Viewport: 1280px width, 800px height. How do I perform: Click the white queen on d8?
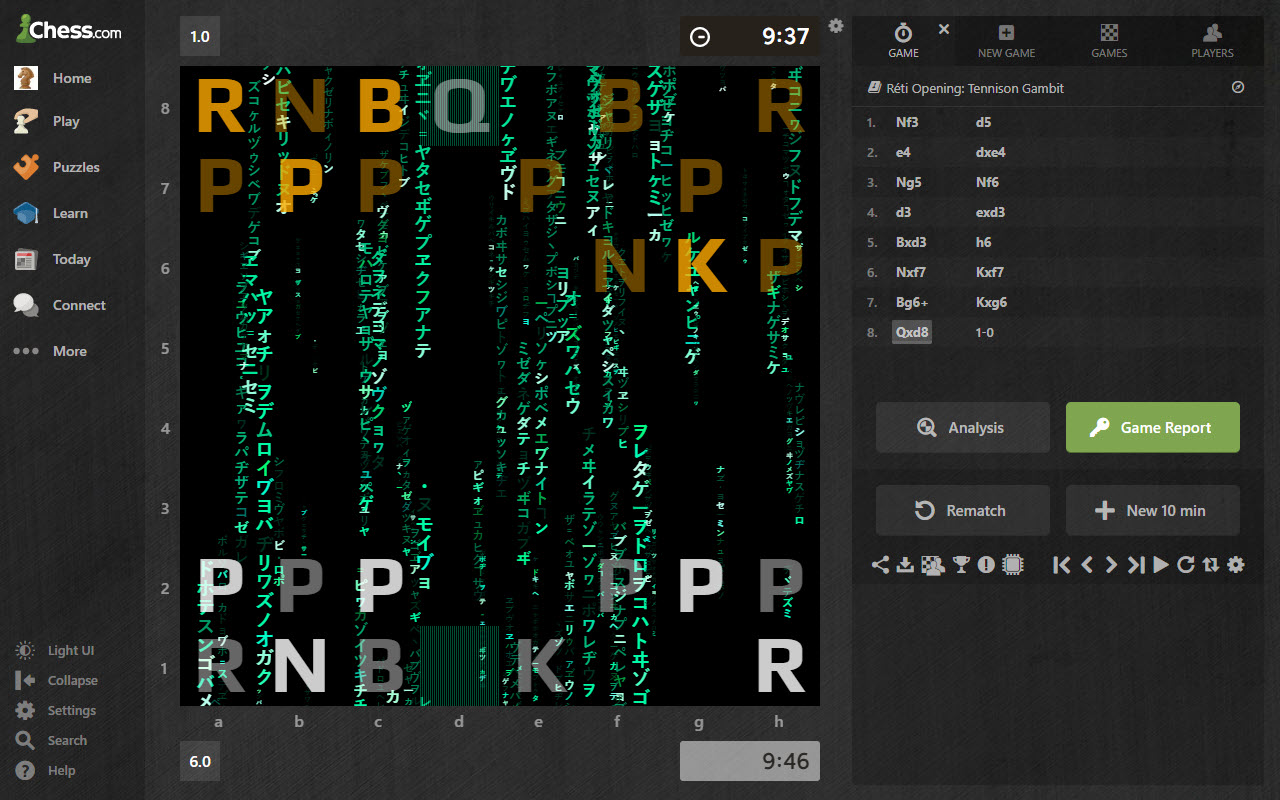pyautogui.click(x=460, y=106)
